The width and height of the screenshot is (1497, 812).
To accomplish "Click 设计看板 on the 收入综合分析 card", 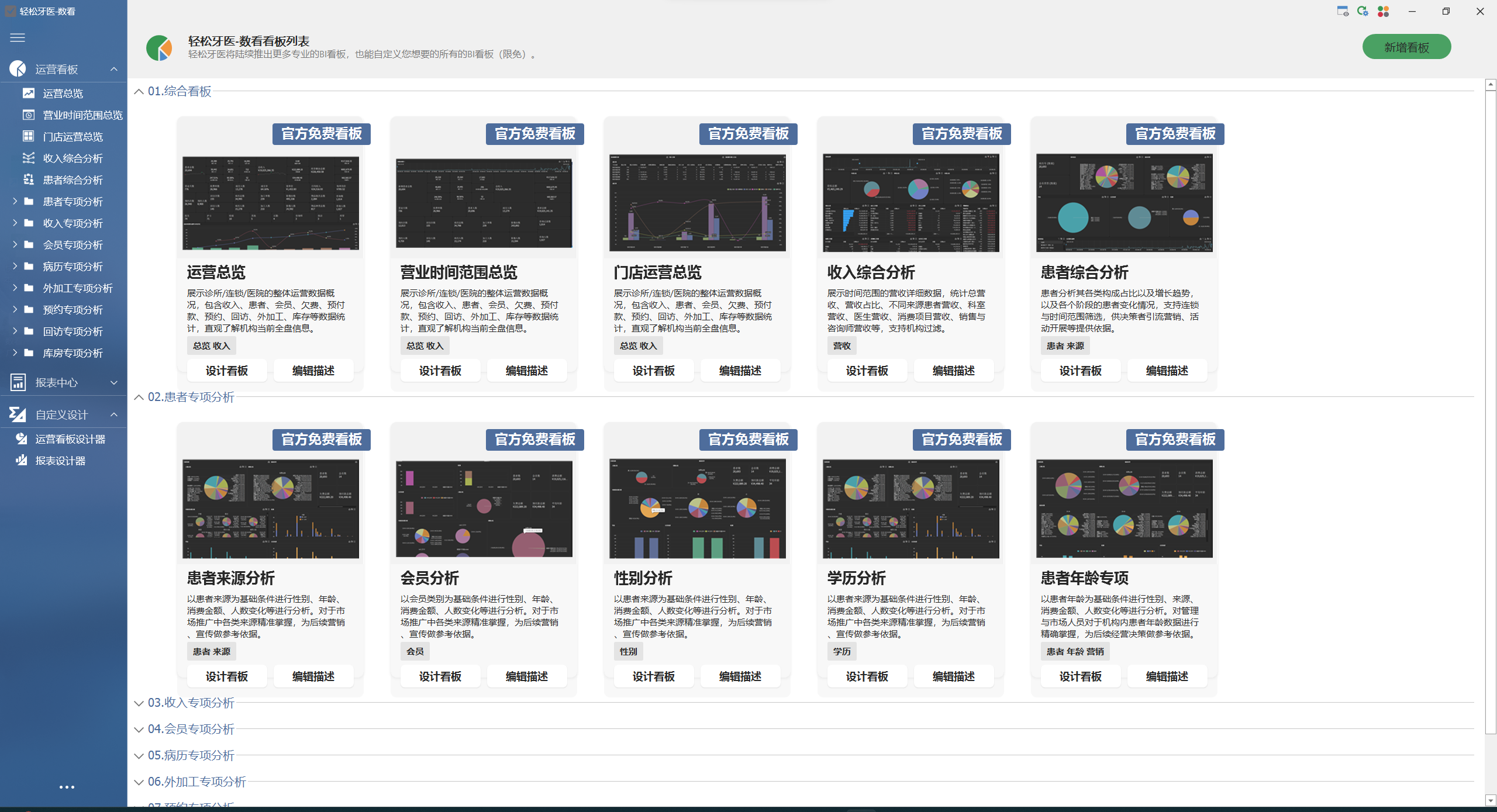I will (867, 371).
